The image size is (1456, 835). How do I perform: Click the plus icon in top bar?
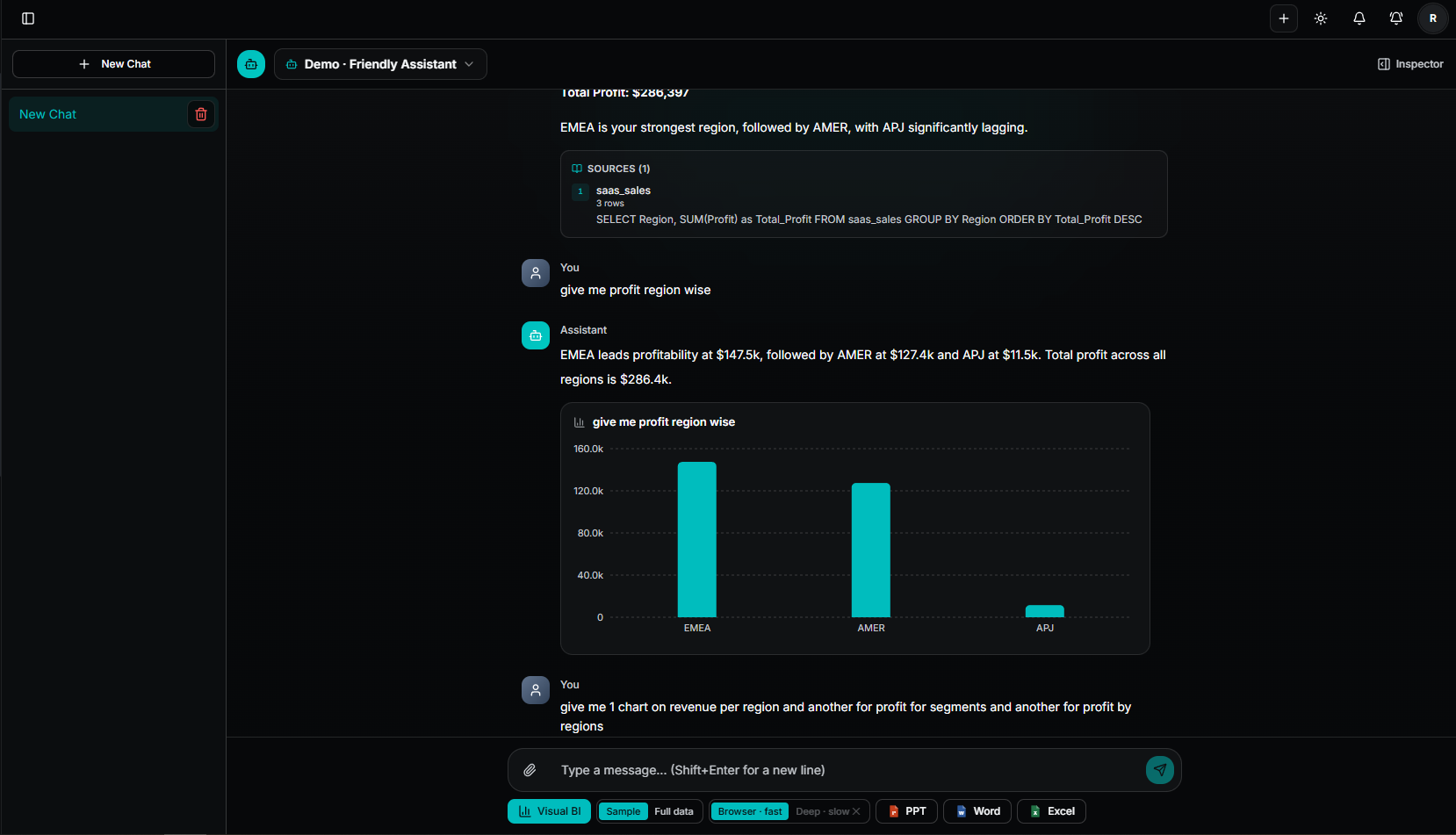pyautogui.click(x=1284, y=18)
